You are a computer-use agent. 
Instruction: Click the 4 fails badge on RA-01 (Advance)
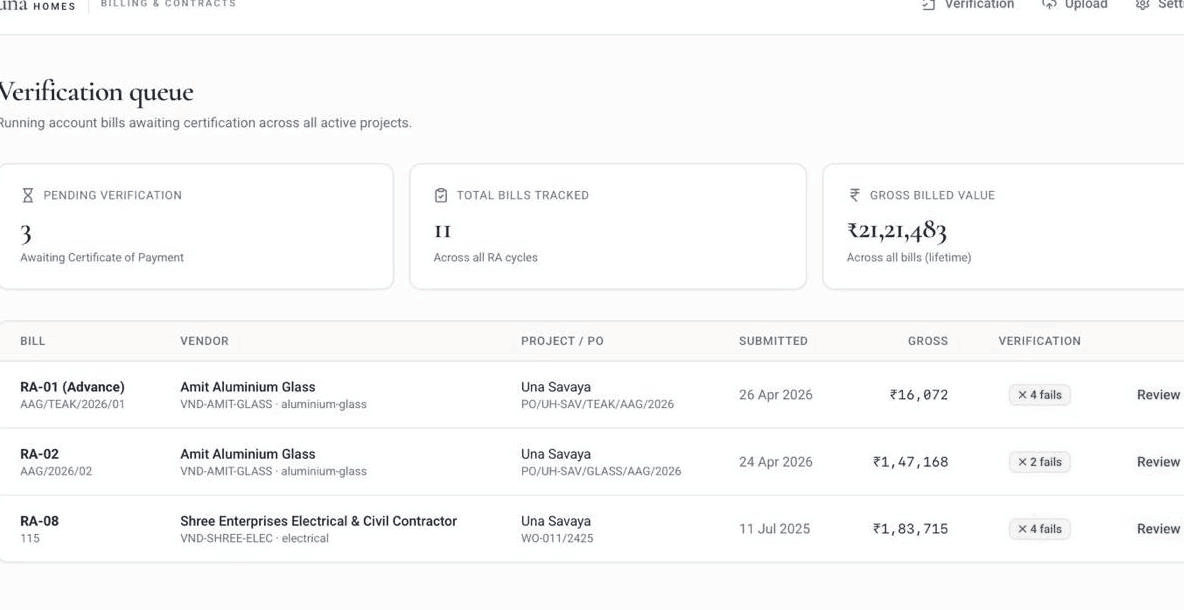1040,395
